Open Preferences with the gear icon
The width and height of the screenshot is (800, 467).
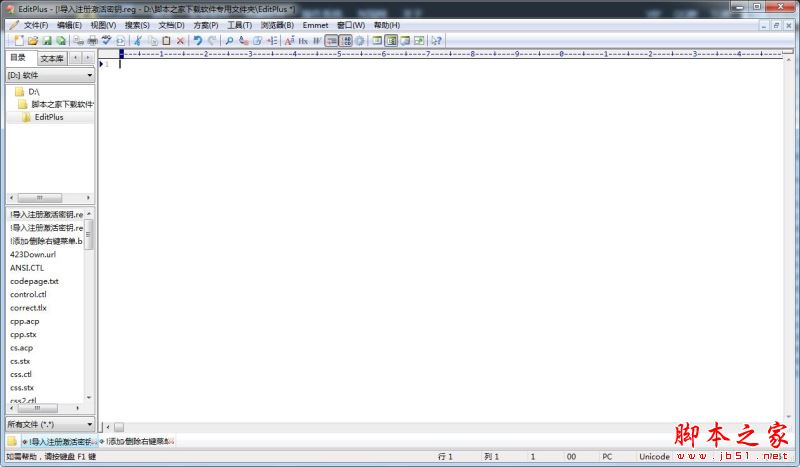pyautogui.click(x=360, y=40)
